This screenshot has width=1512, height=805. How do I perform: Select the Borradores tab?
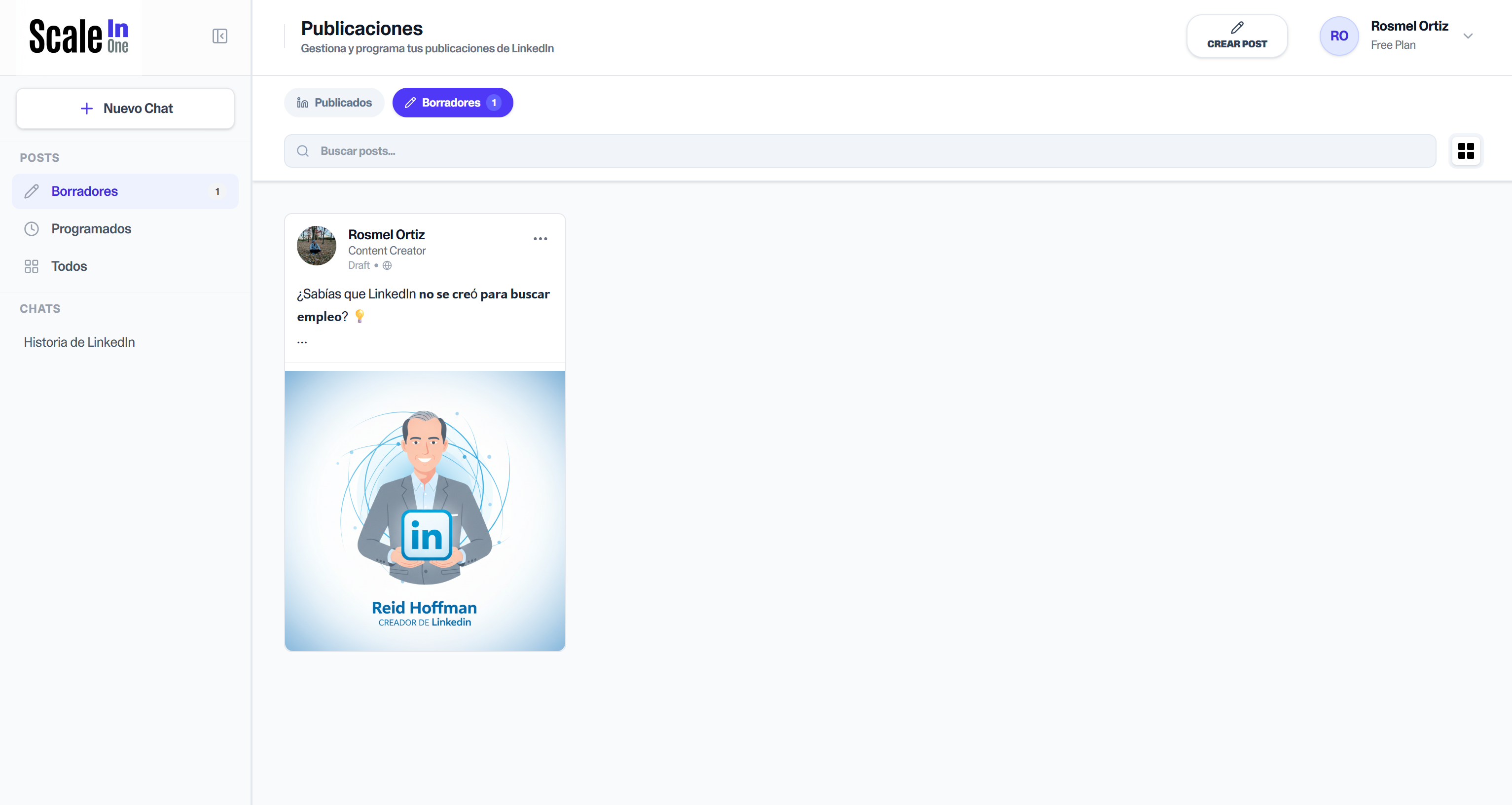tap(452, 103)
